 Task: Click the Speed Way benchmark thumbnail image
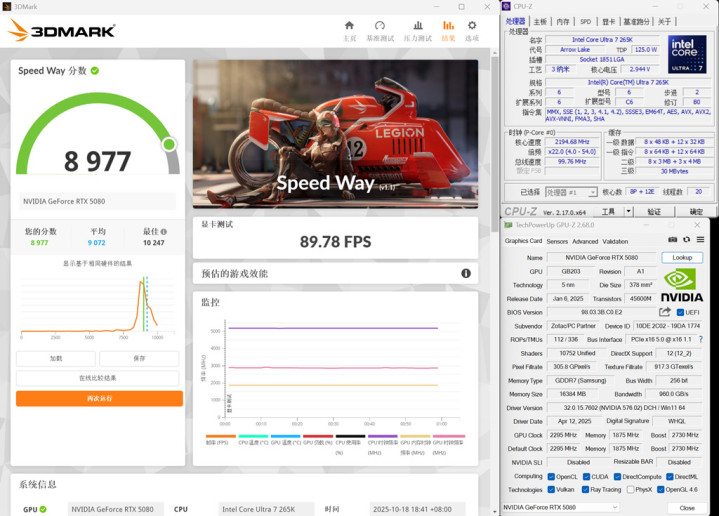(335, 128)
